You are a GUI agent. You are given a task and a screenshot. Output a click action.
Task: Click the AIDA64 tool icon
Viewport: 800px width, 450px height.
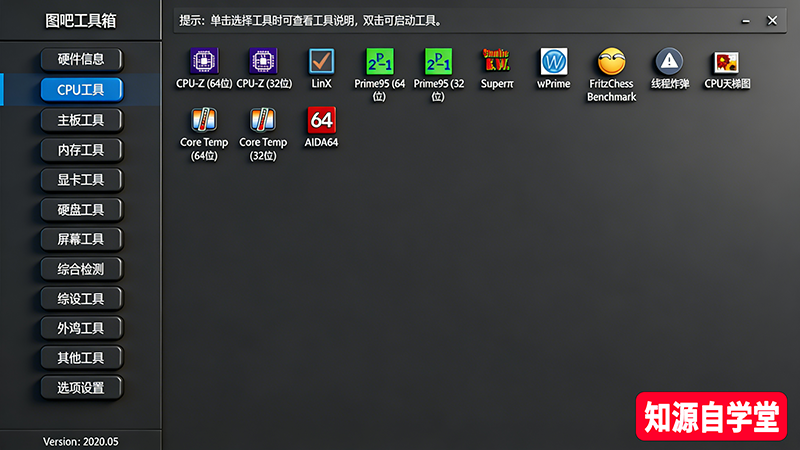(321, 120)
